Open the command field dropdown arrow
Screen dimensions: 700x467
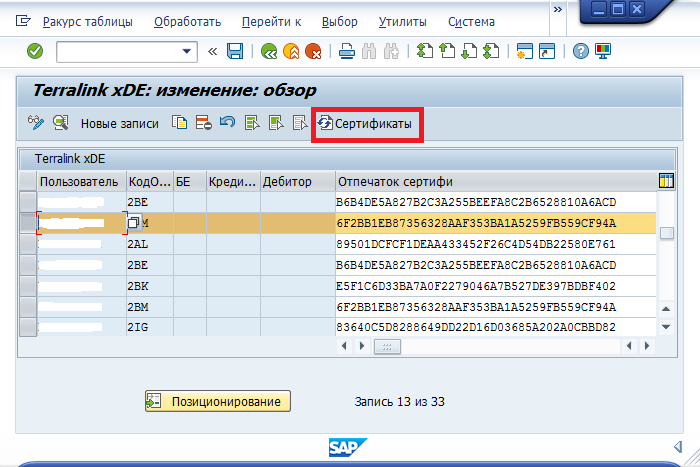pyautogui.click(x=187, y=51)
